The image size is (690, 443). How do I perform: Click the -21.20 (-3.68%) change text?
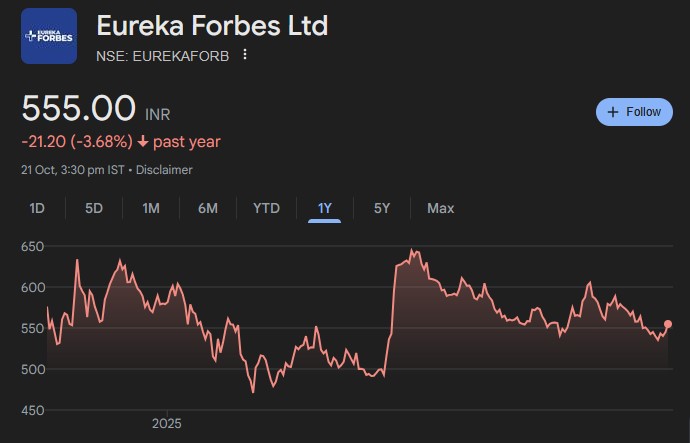click(77, 142)
